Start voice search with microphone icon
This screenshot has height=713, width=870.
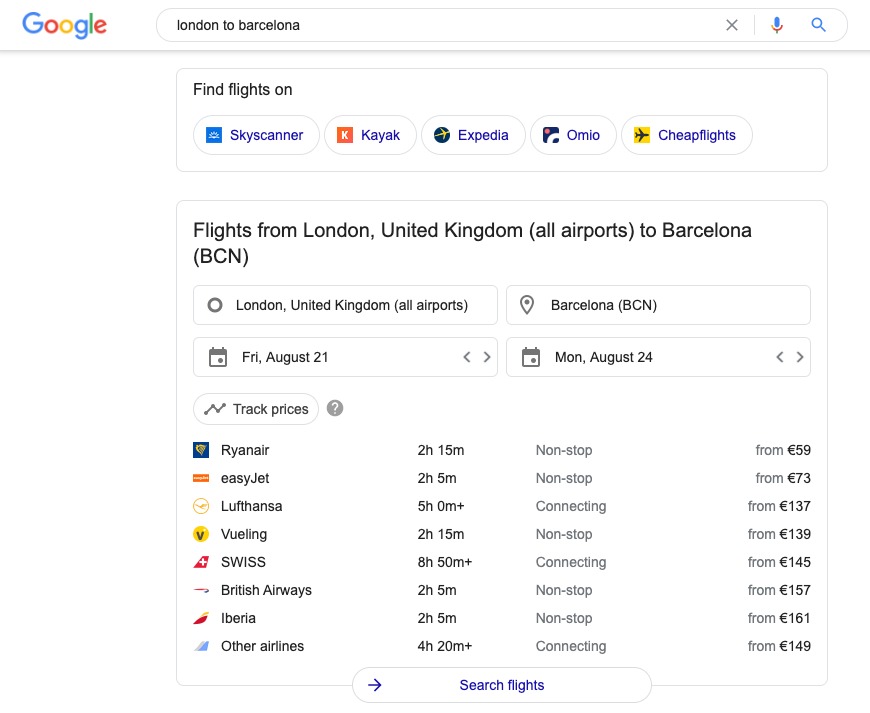click(777, 25)
